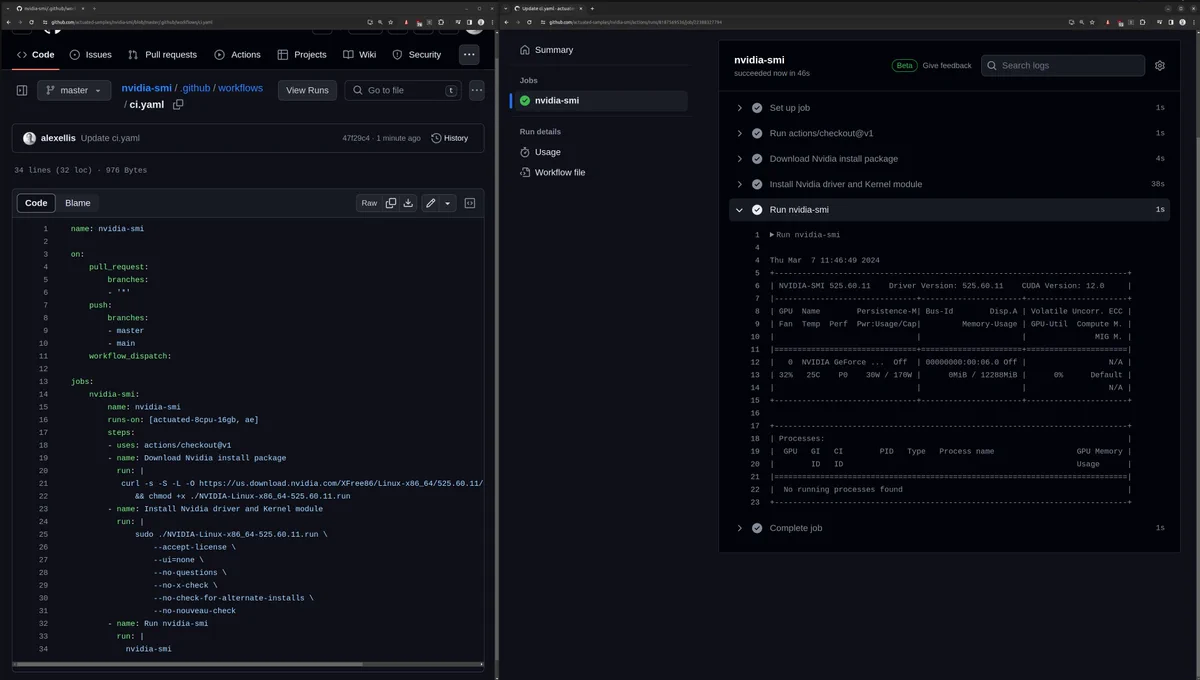The height and width of the screenshot is (680, 1200).
Task: Focus the Search logs input
Action: coord(1063,65)
